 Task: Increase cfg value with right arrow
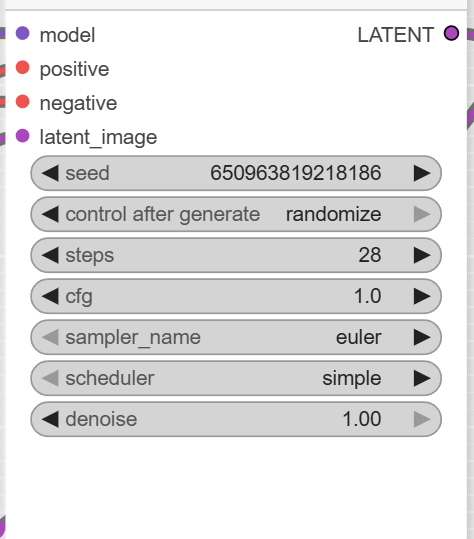click(422, 296)
